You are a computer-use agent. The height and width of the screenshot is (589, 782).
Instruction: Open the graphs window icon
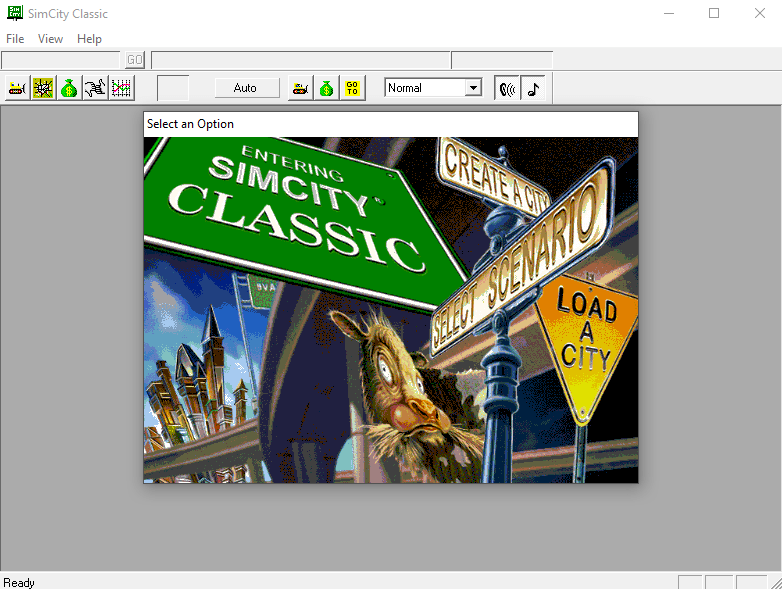click(x=121, y=88)
